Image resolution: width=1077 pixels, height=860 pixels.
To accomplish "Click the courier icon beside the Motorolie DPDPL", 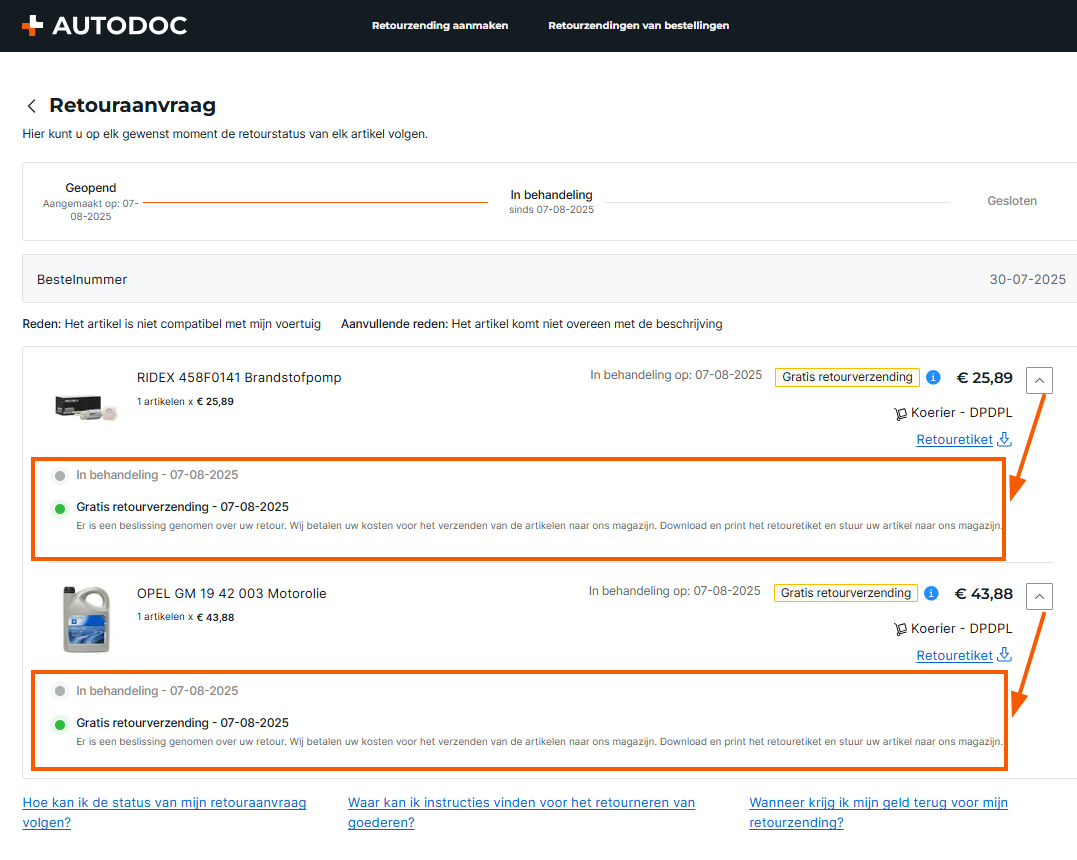I will [900, 629].
